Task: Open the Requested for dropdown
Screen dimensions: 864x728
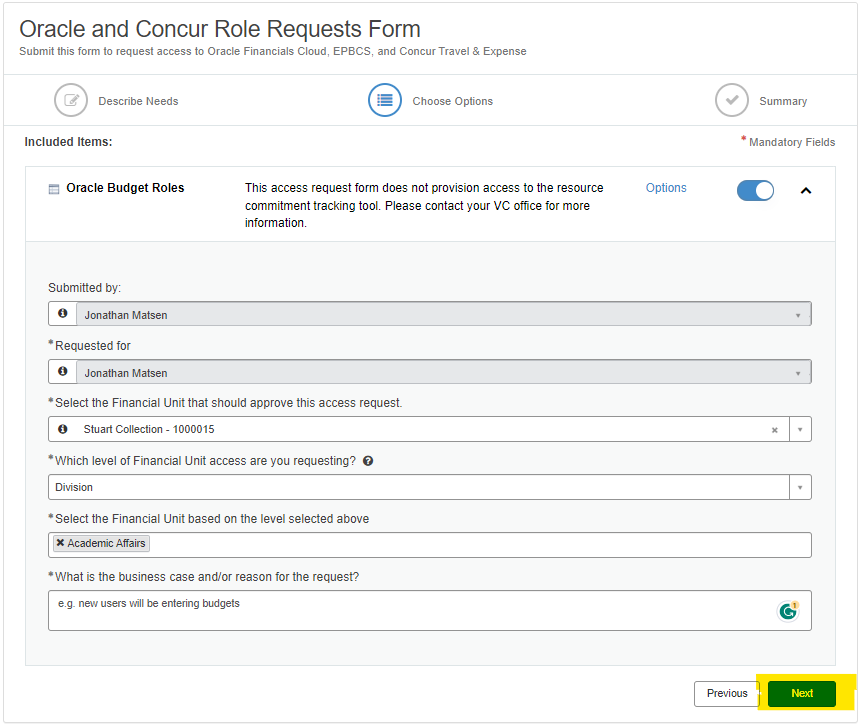Action: (x=798, y=373)
